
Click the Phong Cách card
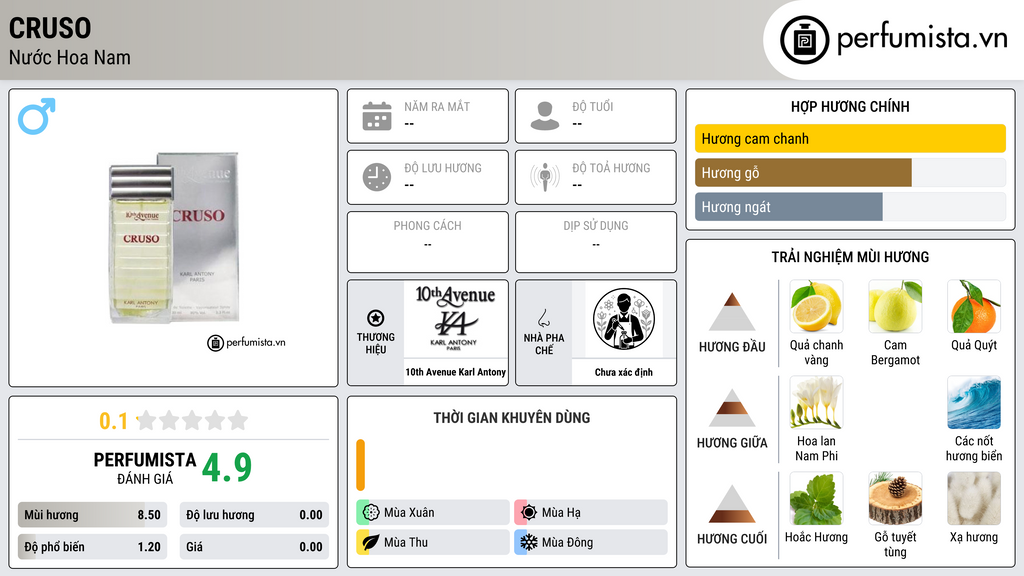click(x=428, y=242)
